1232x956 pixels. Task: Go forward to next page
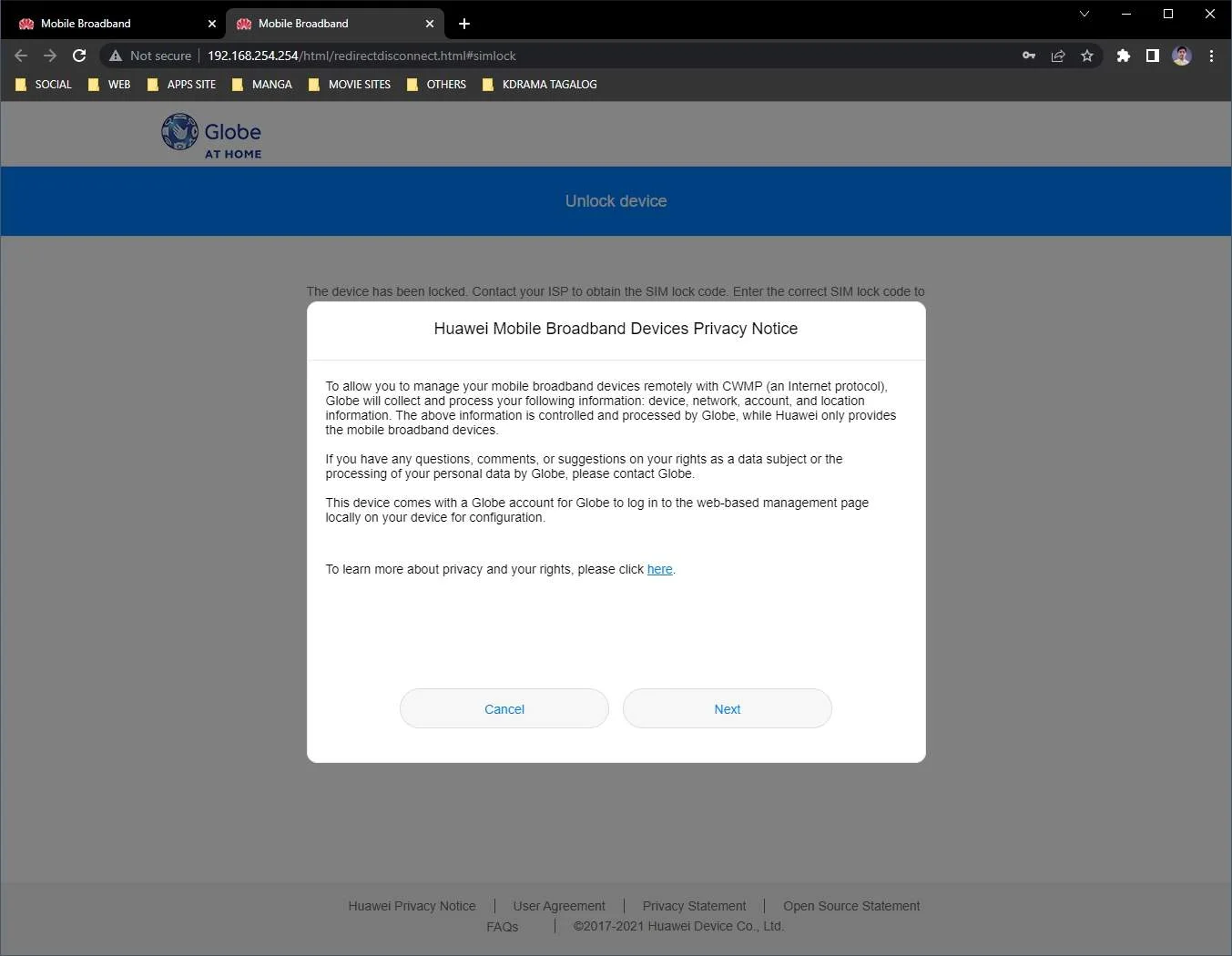[50, 56]
